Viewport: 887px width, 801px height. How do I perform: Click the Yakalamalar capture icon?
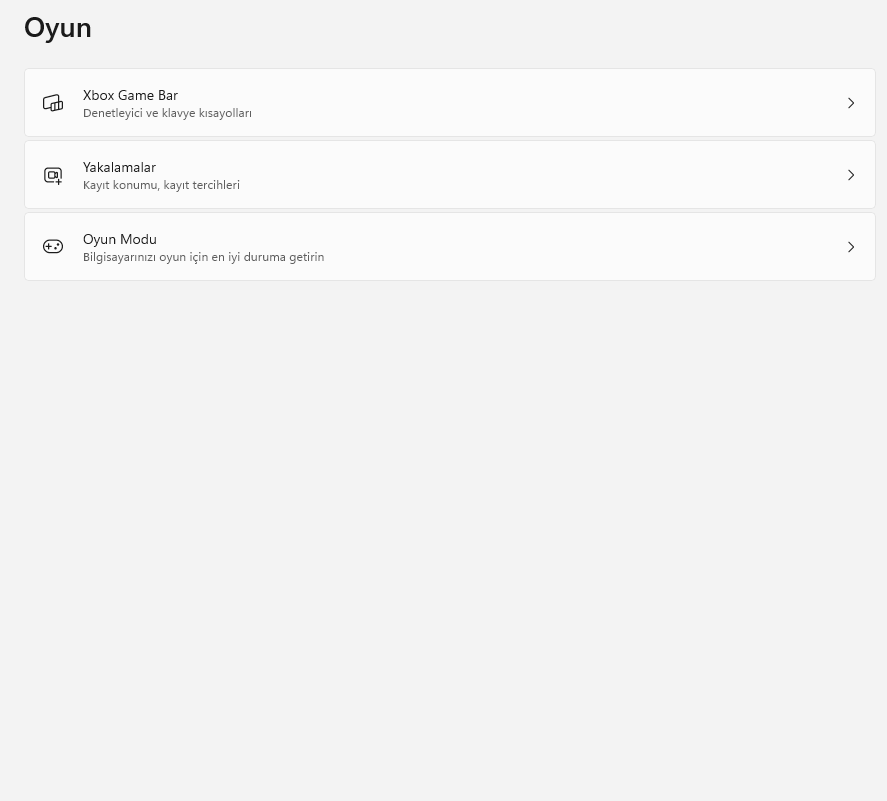coord(53,175)
